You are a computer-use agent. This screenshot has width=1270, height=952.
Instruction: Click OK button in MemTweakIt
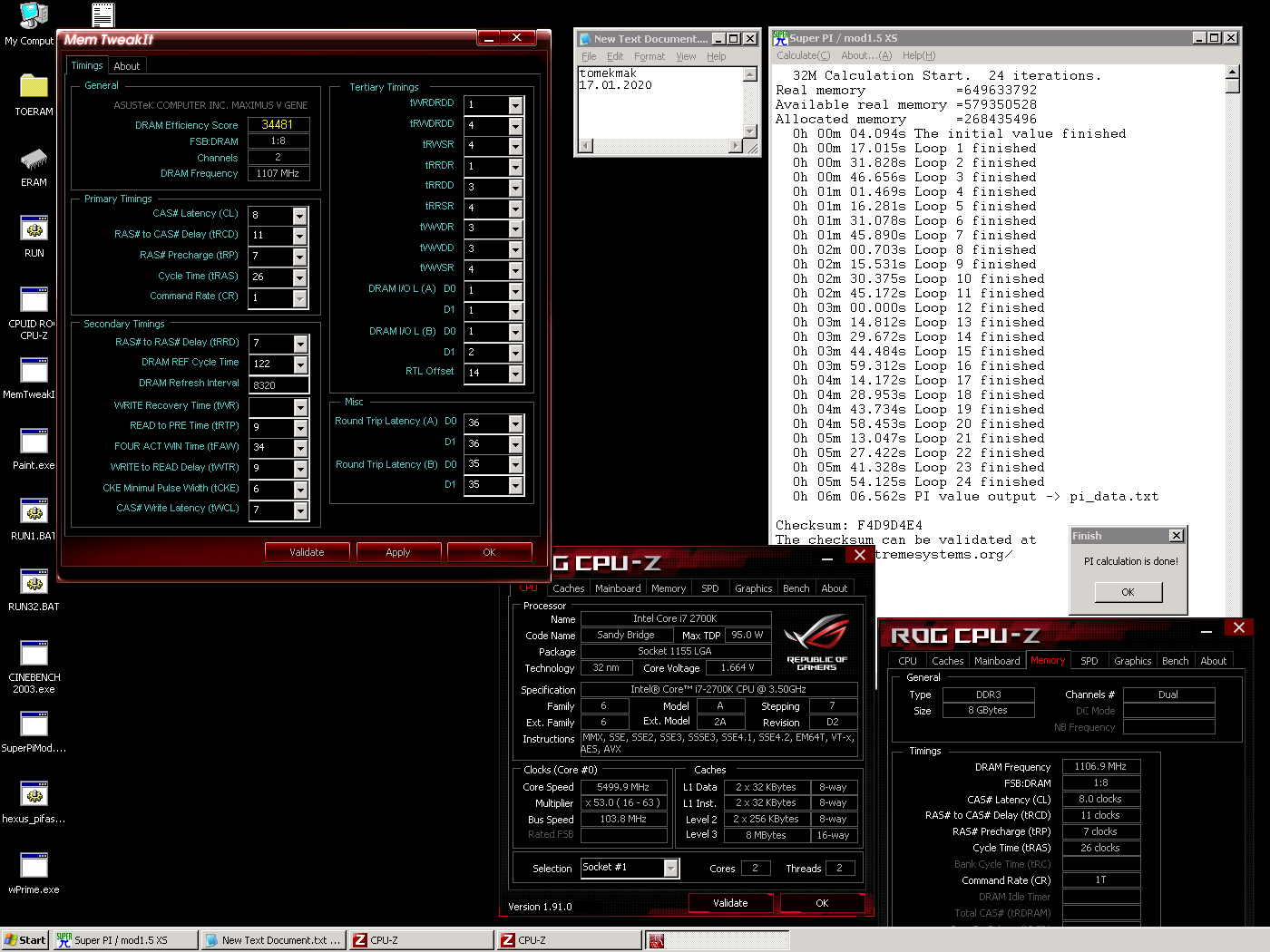click(489, 552)
